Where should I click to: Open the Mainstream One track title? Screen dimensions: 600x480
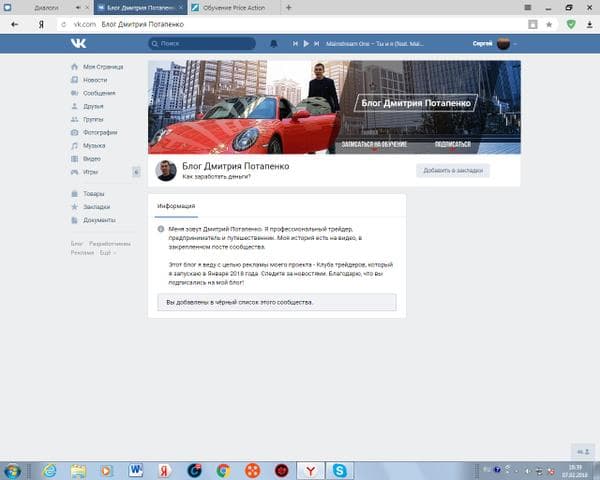pos(375,44)
